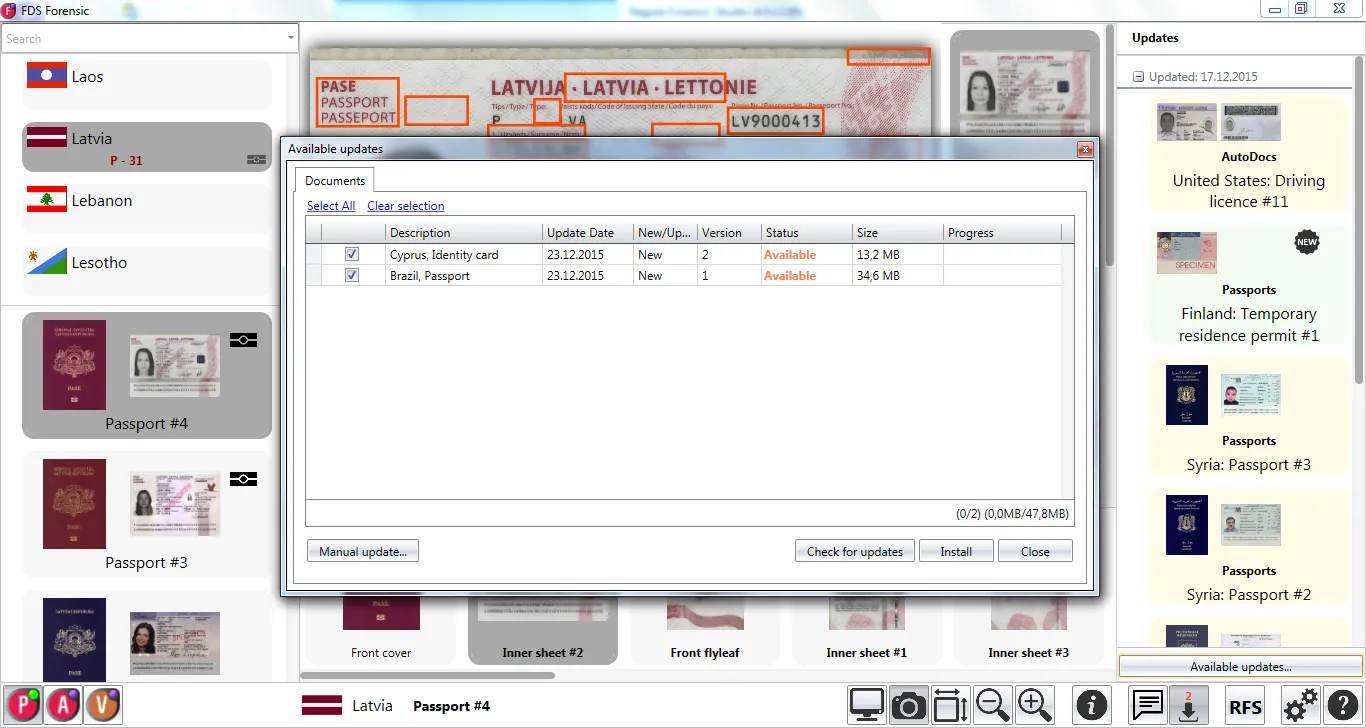Click the Clear selection link

405,206
